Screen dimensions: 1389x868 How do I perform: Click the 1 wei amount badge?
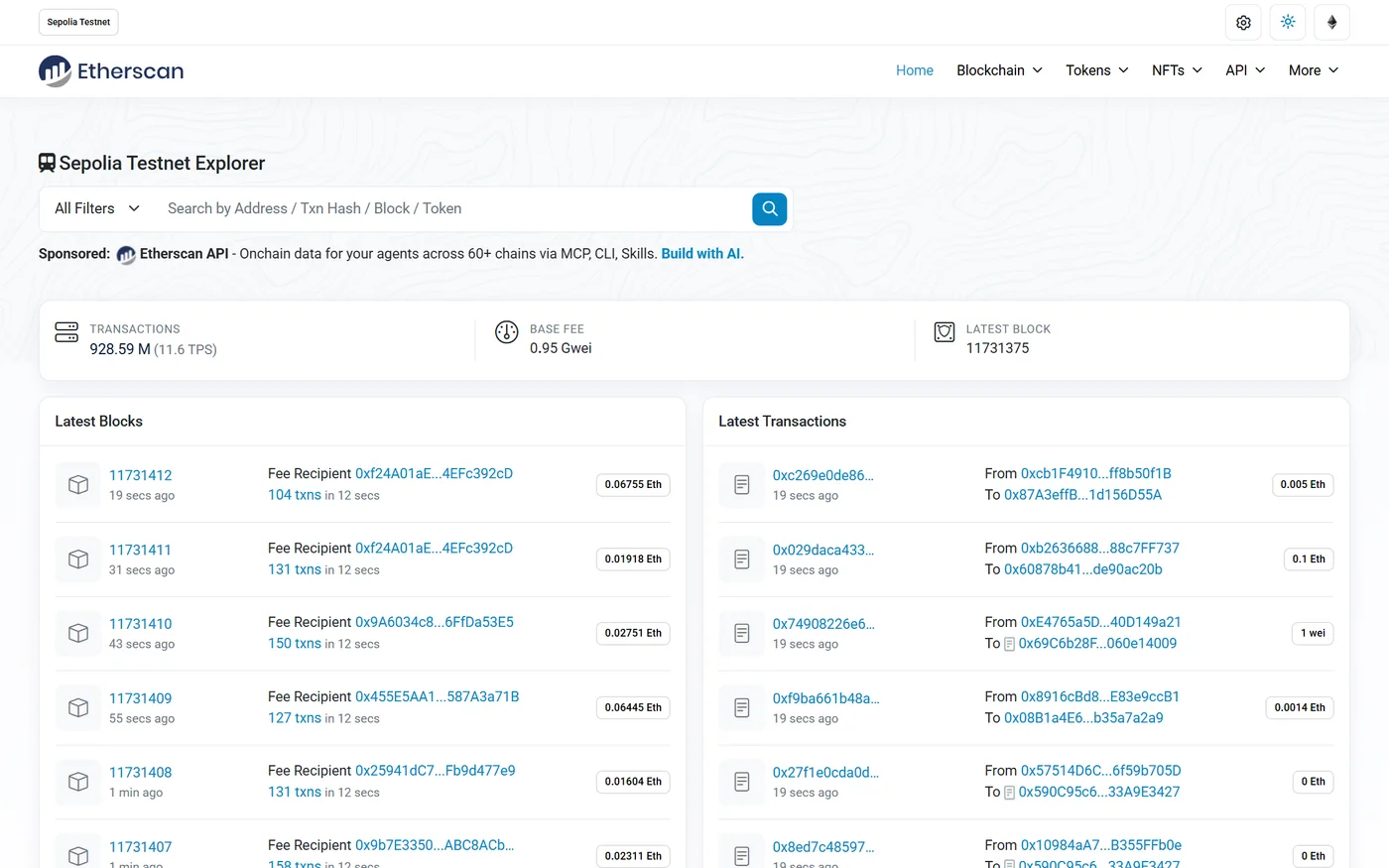tap(1313, 633)
